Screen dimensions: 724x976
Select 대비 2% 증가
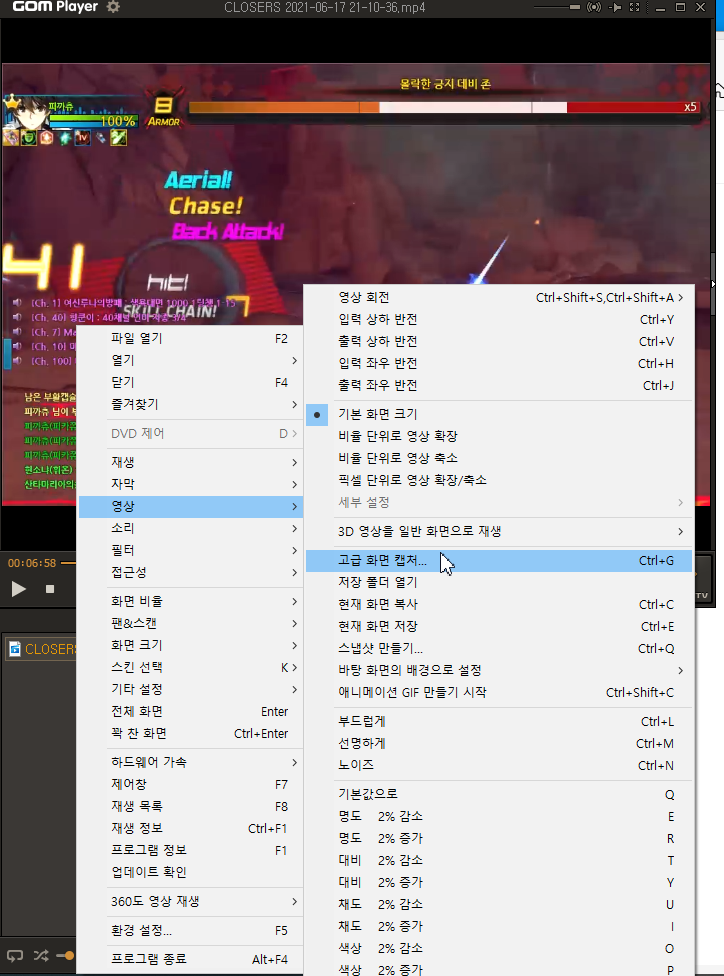[x=499, y=883]
